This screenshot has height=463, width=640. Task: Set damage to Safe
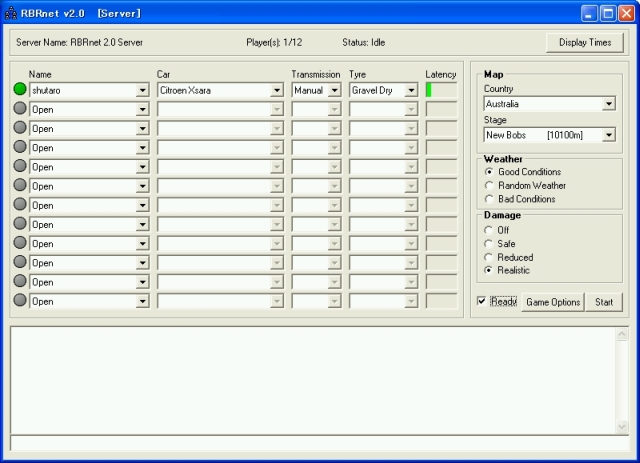click(489, 243)
